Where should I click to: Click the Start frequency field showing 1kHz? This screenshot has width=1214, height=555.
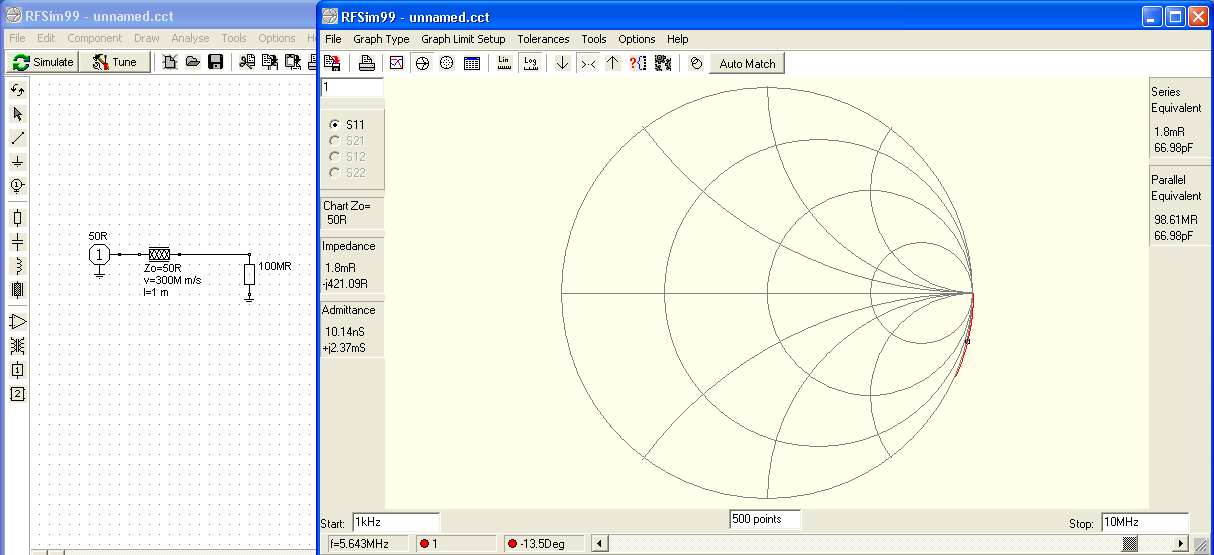(x=395, y=522)
